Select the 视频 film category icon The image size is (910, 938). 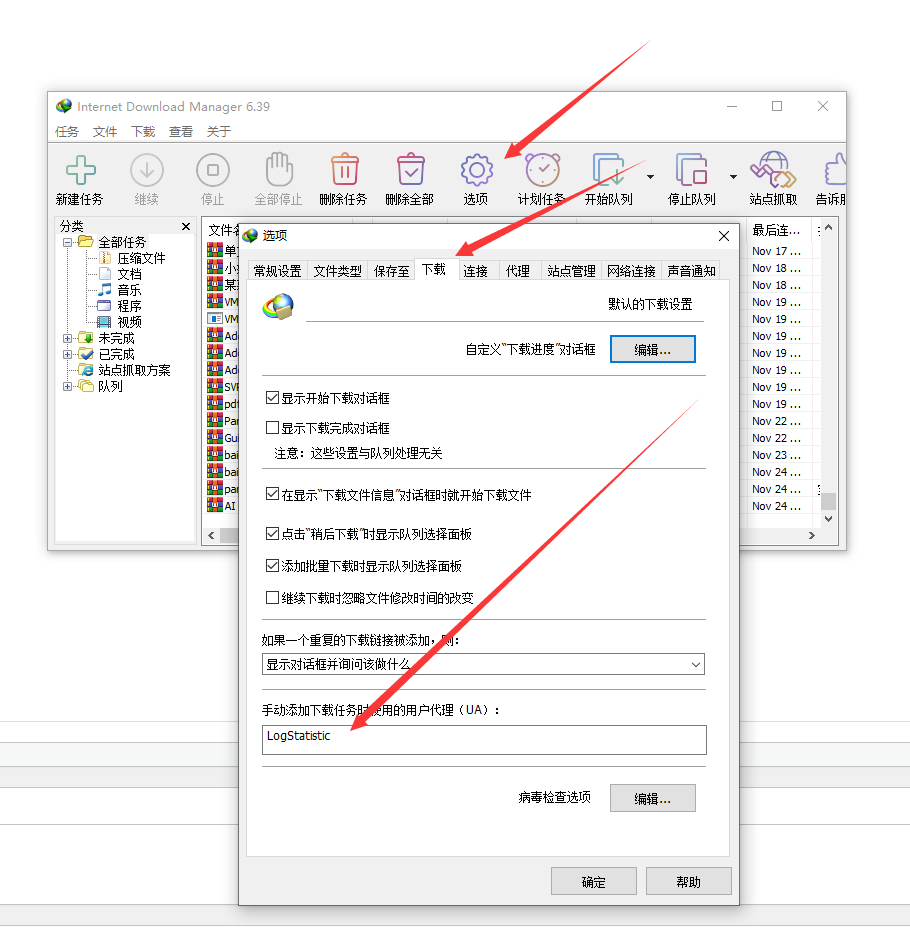(105, 322)
